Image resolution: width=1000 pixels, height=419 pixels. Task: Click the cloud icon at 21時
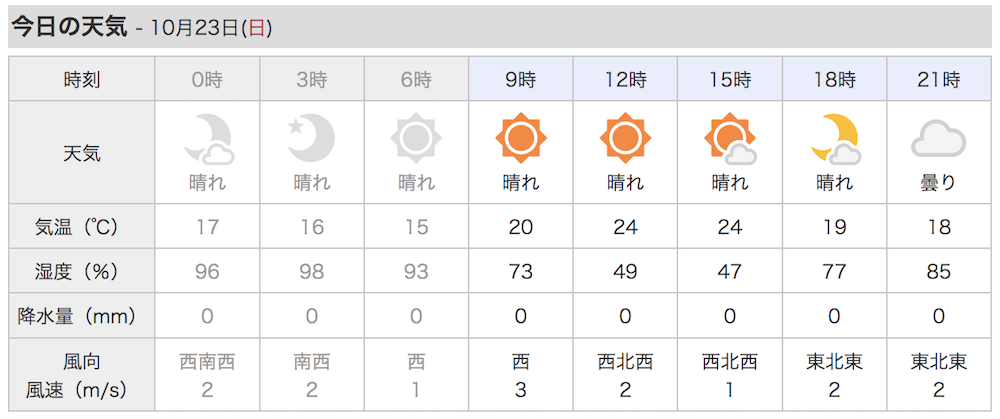tap(938, 140)
